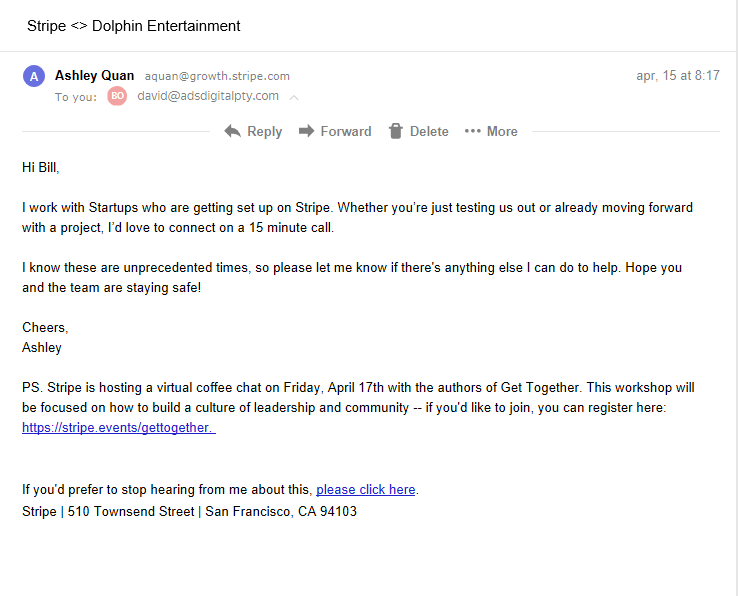Open the More options menu label
Viewport: 738px width, 596px height.
[x=502, y=131]
